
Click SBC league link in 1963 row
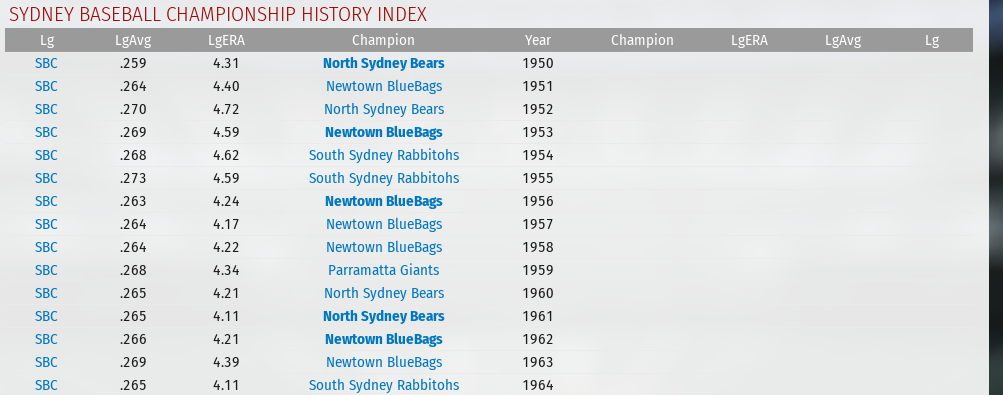[x=46, y=362]
